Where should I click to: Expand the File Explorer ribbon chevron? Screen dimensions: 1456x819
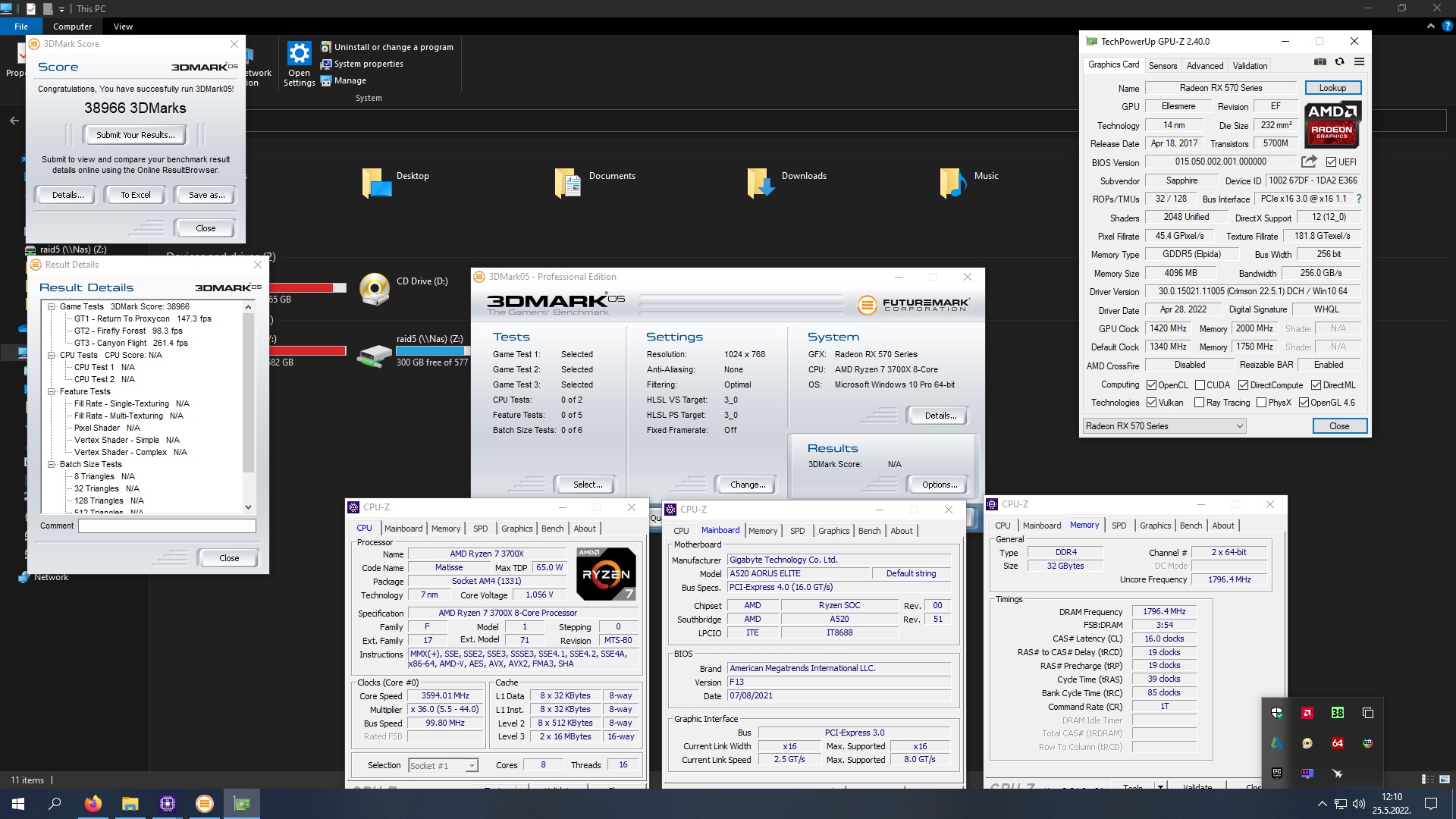(1430, 26)
